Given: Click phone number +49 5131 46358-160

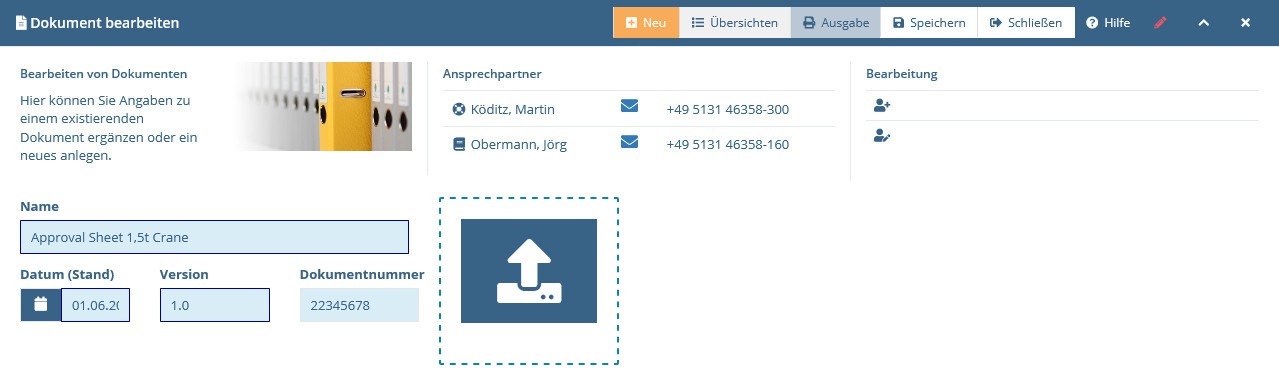Looking at the screenshot, I should coord(727,144).
